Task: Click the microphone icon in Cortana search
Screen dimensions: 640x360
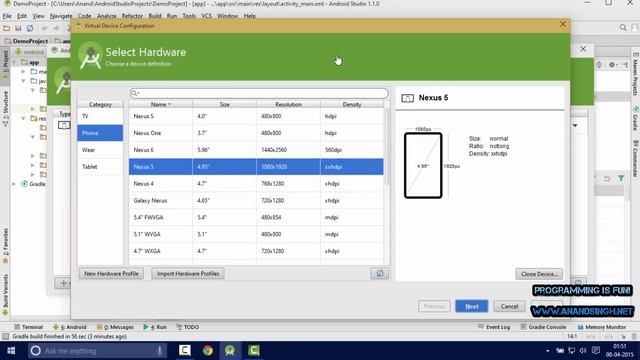Action: pyautogui.click(x=160, y=351)
